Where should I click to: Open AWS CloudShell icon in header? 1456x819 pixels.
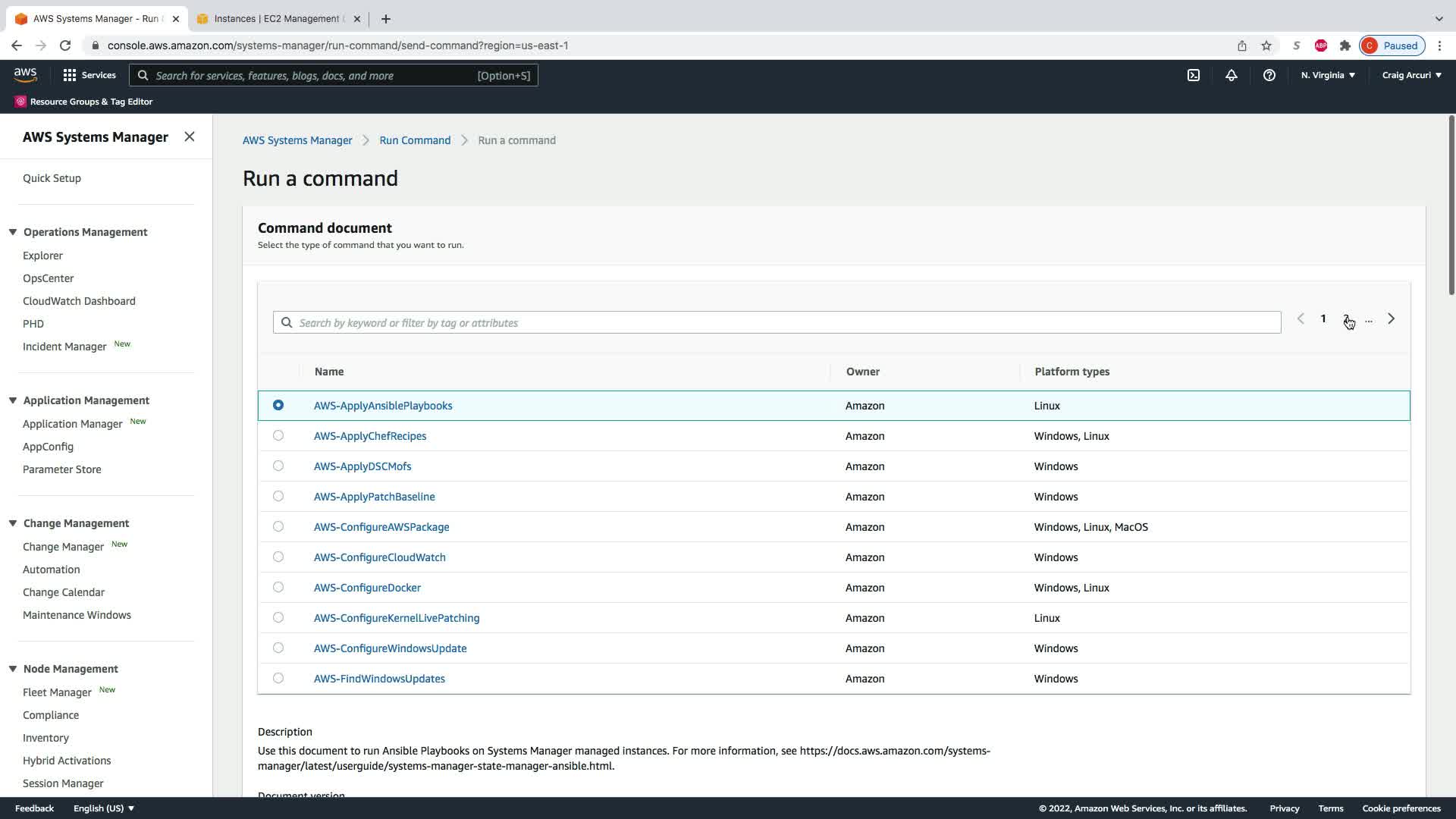(x=1193, y=75)
